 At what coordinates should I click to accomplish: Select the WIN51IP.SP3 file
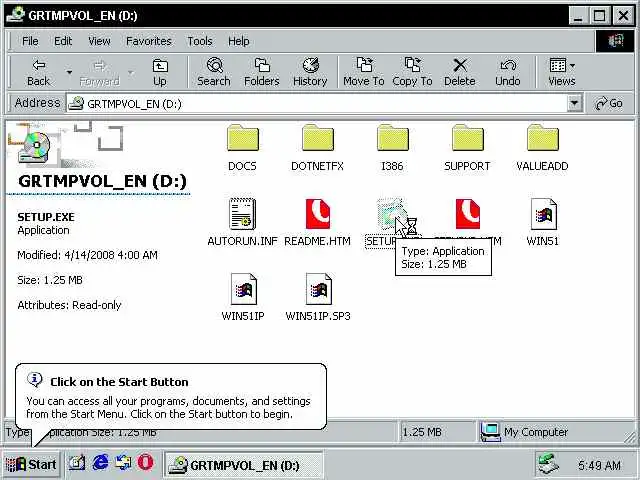[x=318, y=297]
